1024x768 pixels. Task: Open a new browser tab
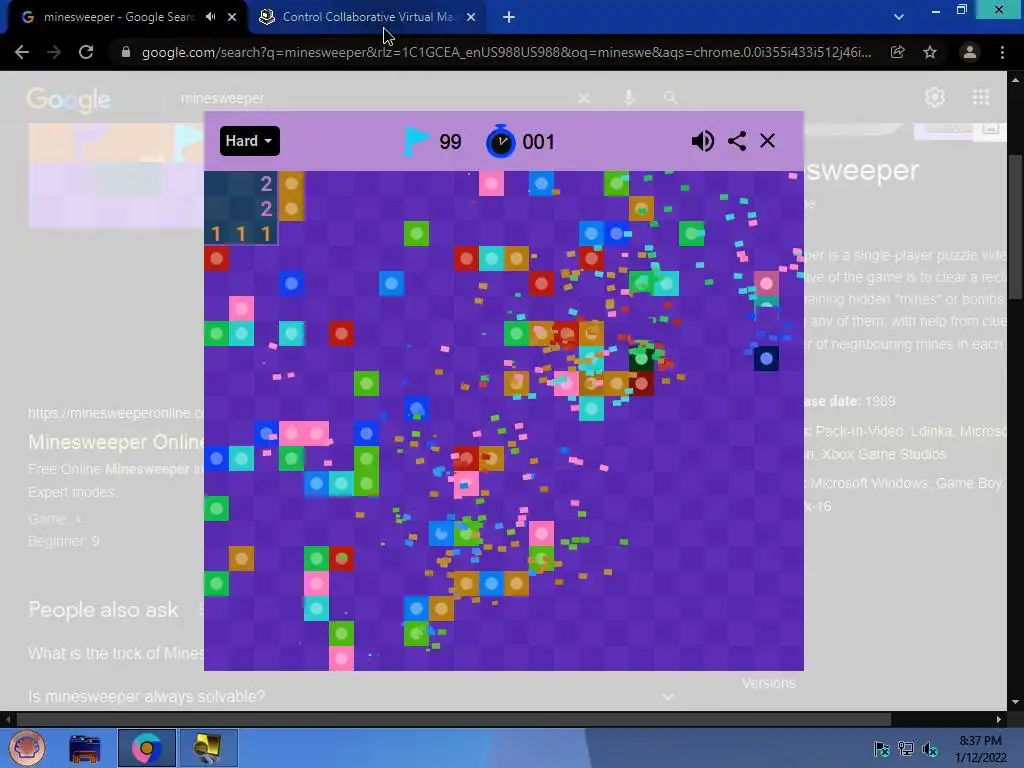[x=509, y=17]
